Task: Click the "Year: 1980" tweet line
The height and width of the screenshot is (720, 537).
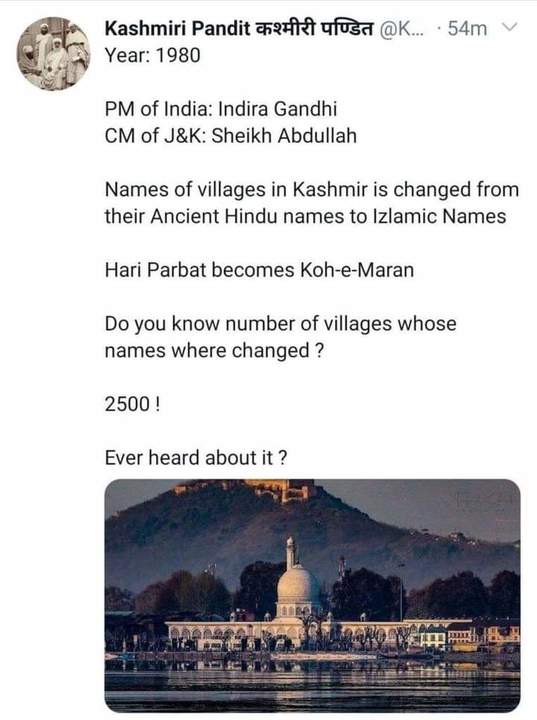Action: click(153, 56)
